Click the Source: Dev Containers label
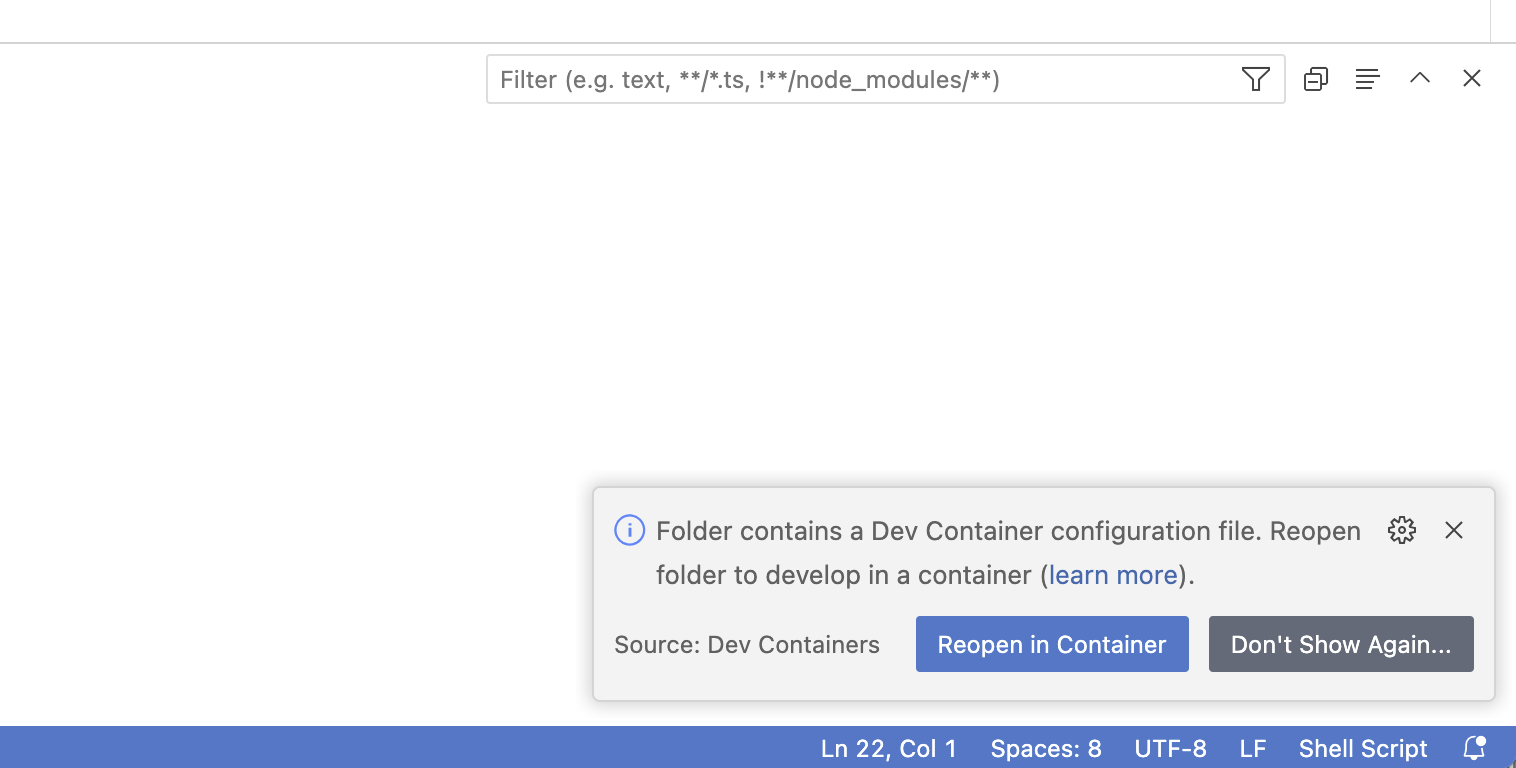The width and height of the screenshot is (1516, 768). tap(746, 644)
